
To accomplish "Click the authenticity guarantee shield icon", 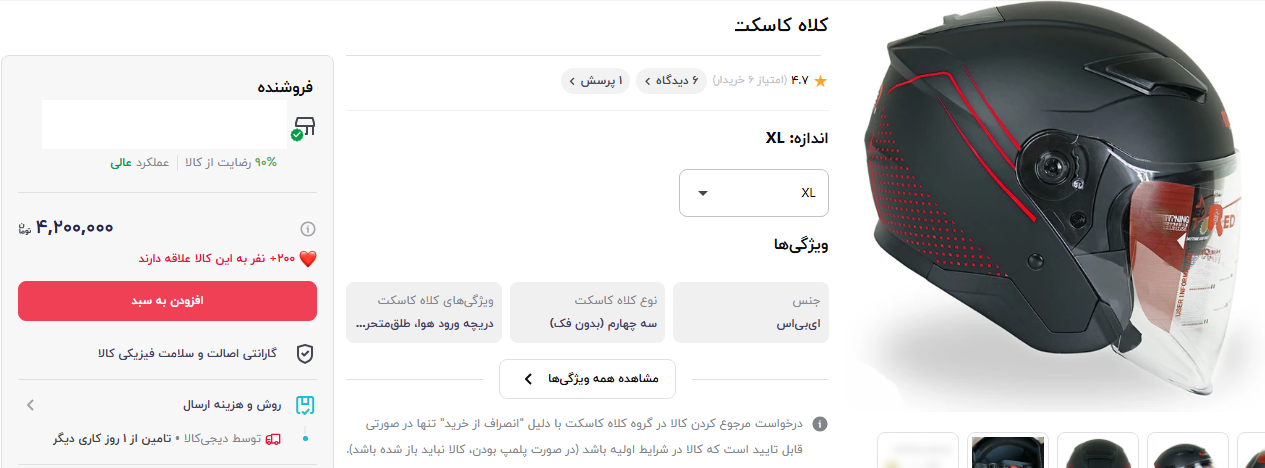I will pos(305,354).
